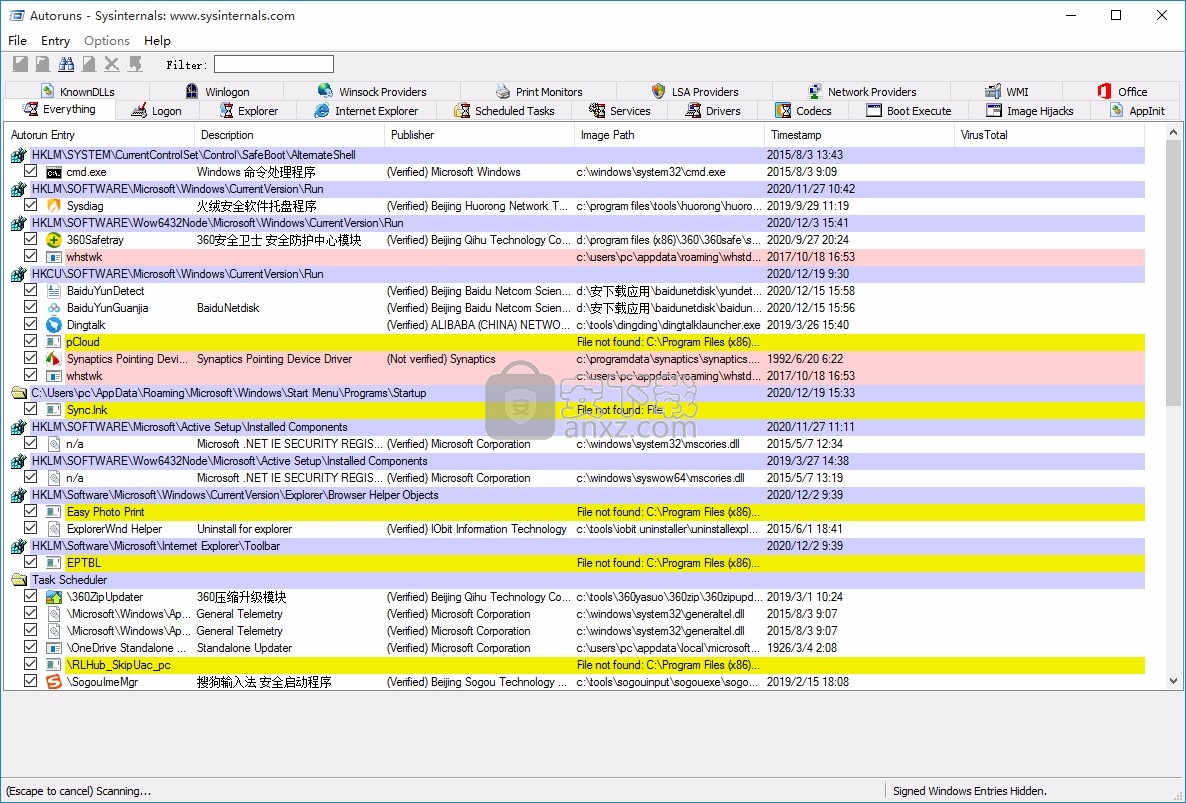The width and height of the screenshot is (1186, 803).
Task: Click the OneDrive Standalone entry icon
Action: point(54,648)
